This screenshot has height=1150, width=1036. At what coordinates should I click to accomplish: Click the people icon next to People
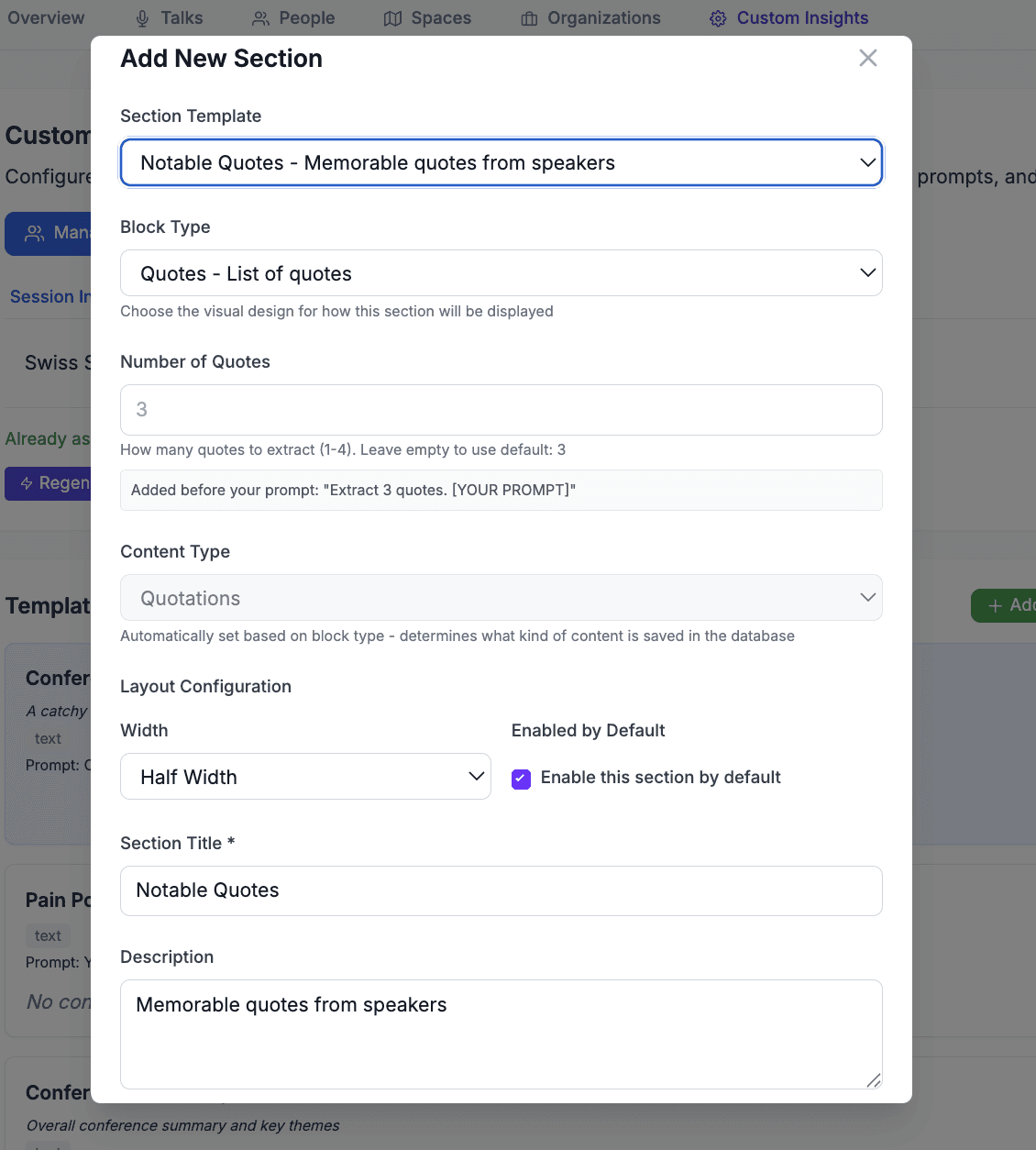point(261,19)
